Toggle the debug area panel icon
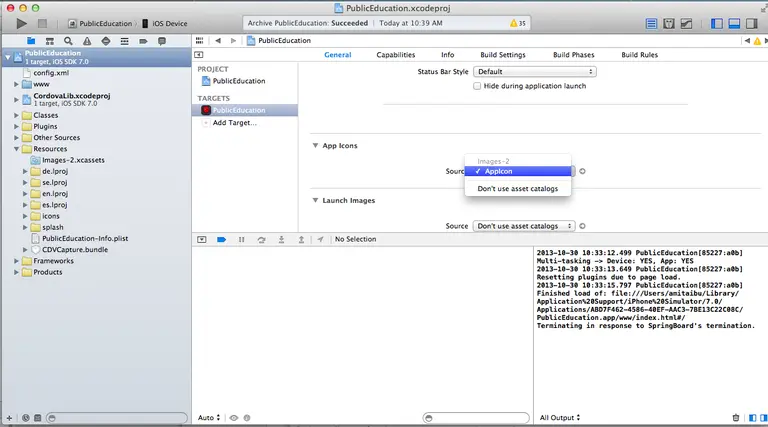Image resolution: width=768 pixels, height=427 pixels. [734, 24]
